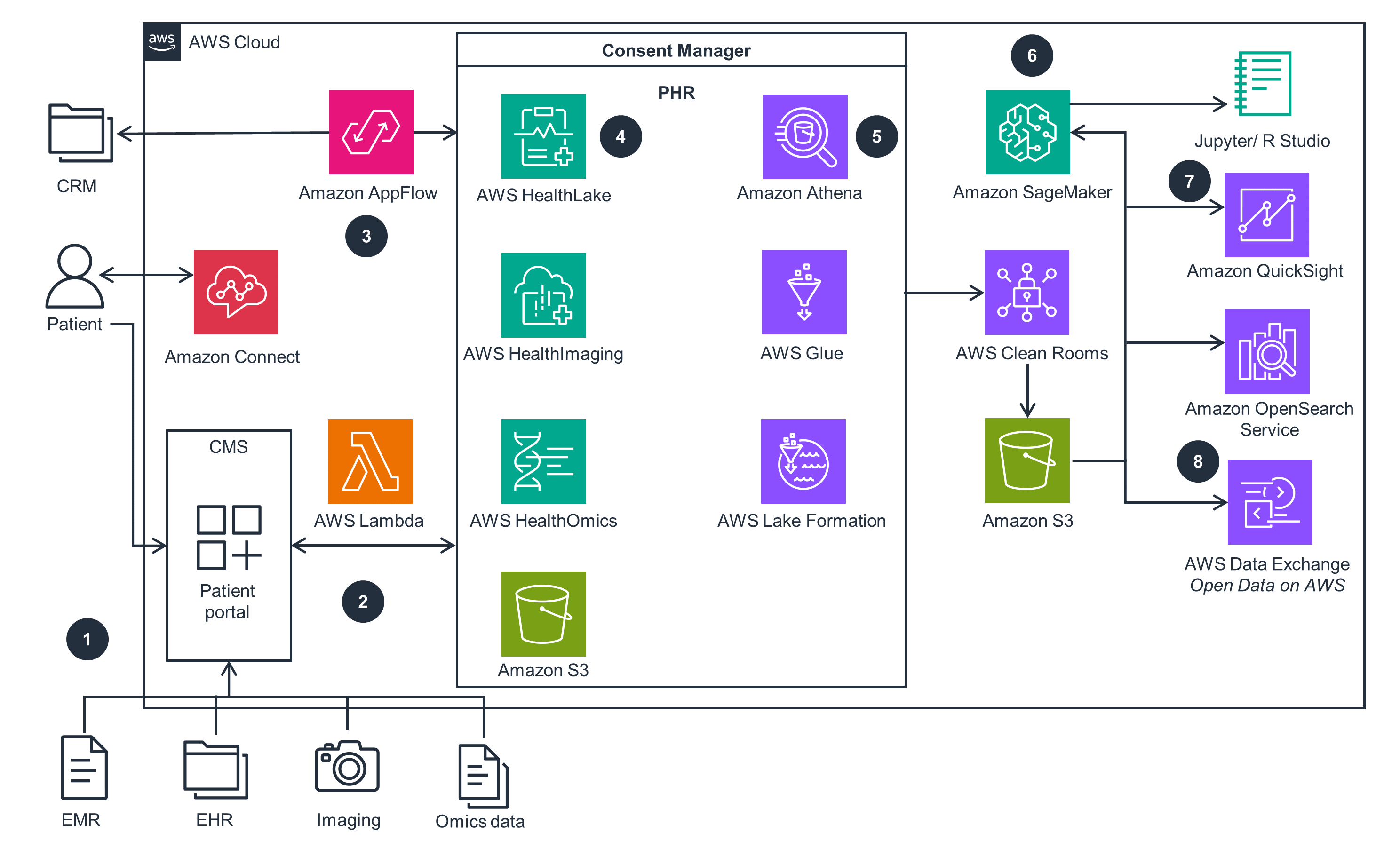Click the Jupyter/R Studio notebook icon
Image resolution: width=1400 pixels, height=856 pixels.
(1263, 84)
